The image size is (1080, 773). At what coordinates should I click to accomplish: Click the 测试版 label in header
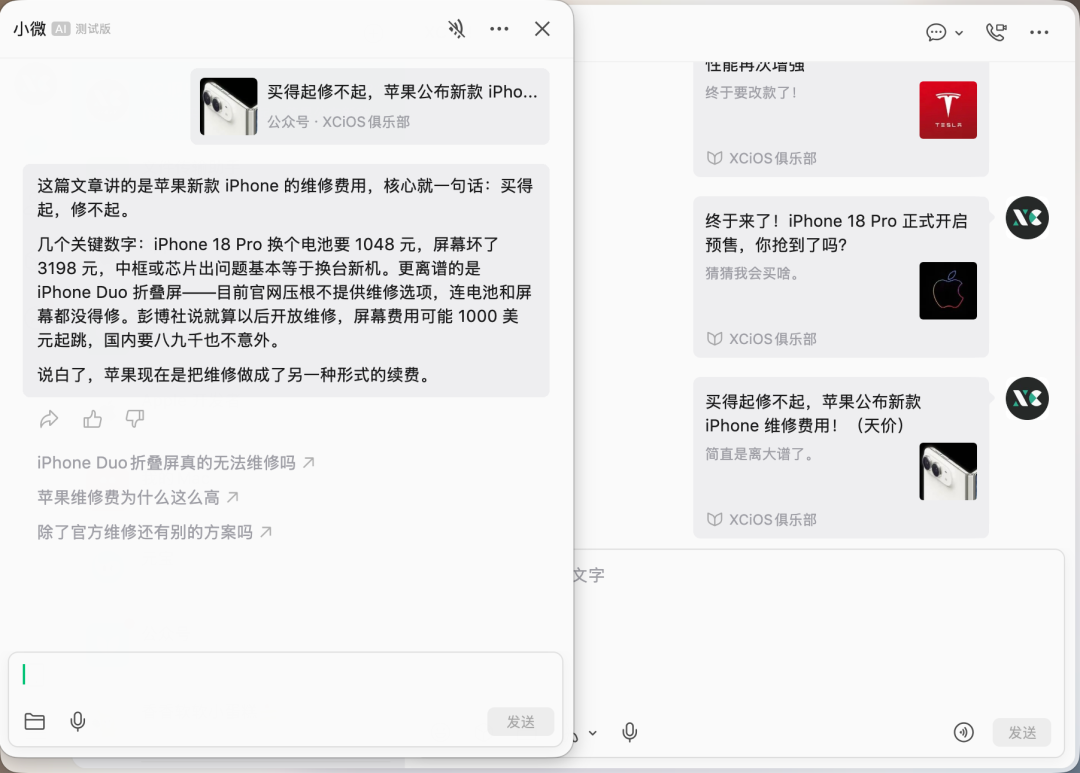tap(93, 29)
